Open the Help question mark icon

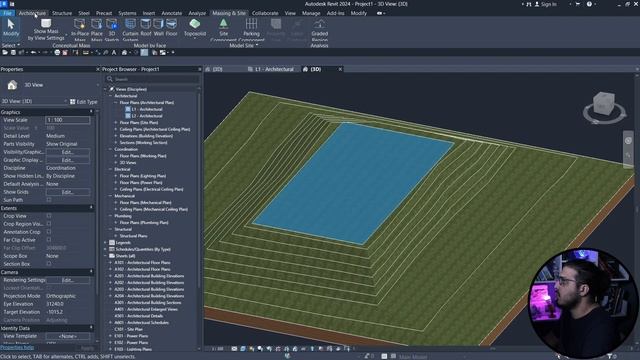[x=589, y=4]
